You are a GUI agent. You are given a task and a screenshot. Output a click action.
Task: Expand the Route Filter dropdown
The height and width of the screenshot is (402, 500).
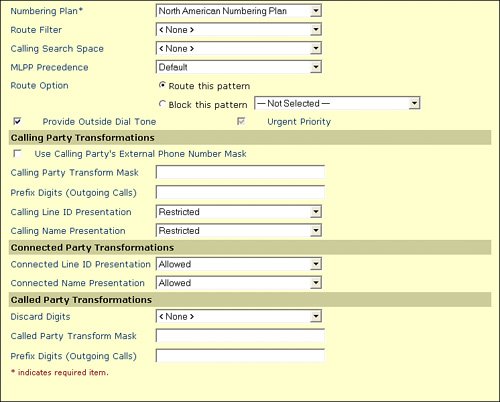[239, 30]
